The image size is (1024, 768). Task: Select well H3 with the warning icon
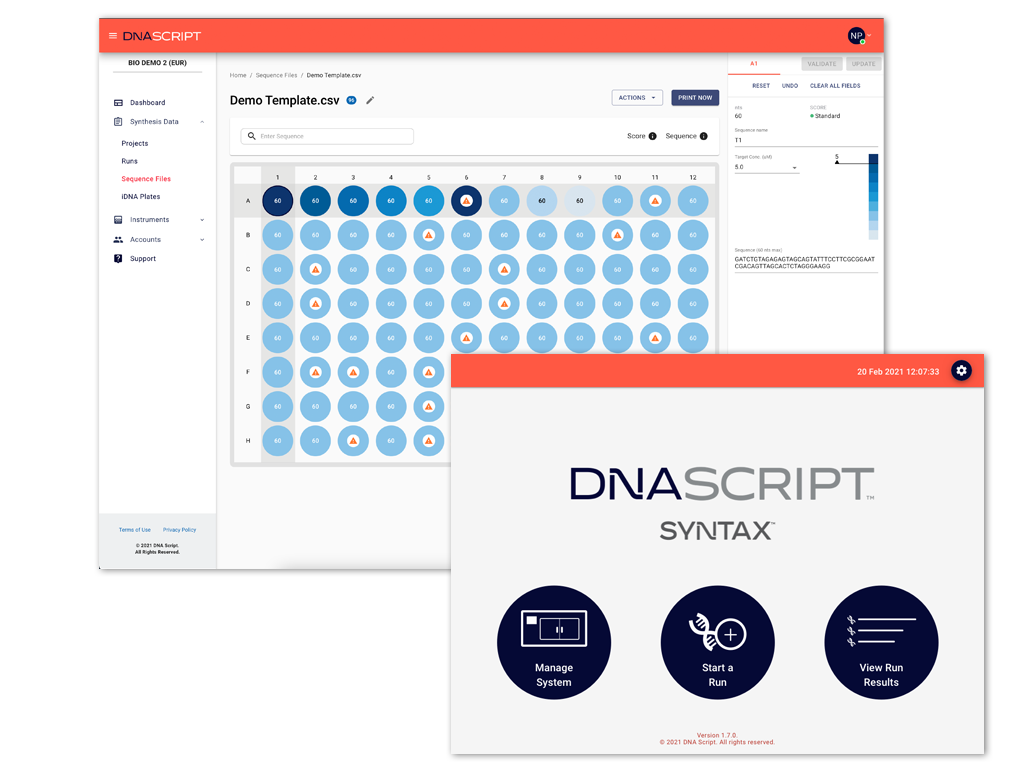(353, 441)
